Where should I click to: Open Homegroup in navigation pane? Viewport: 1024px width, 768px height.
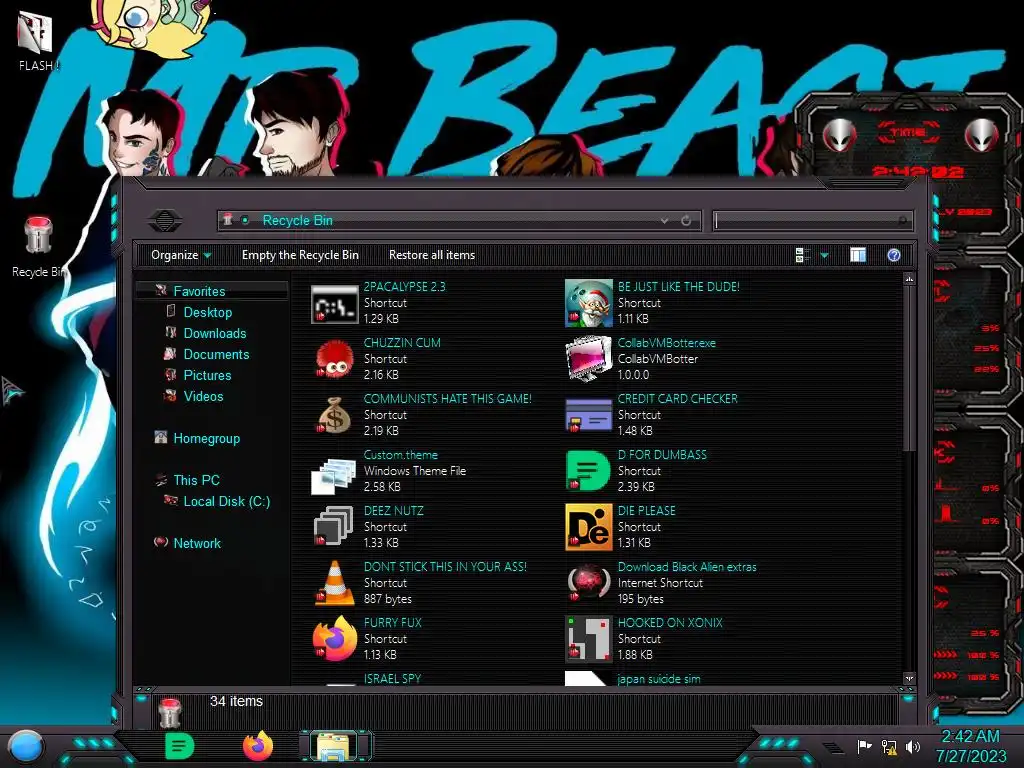(x=206, y=438)
